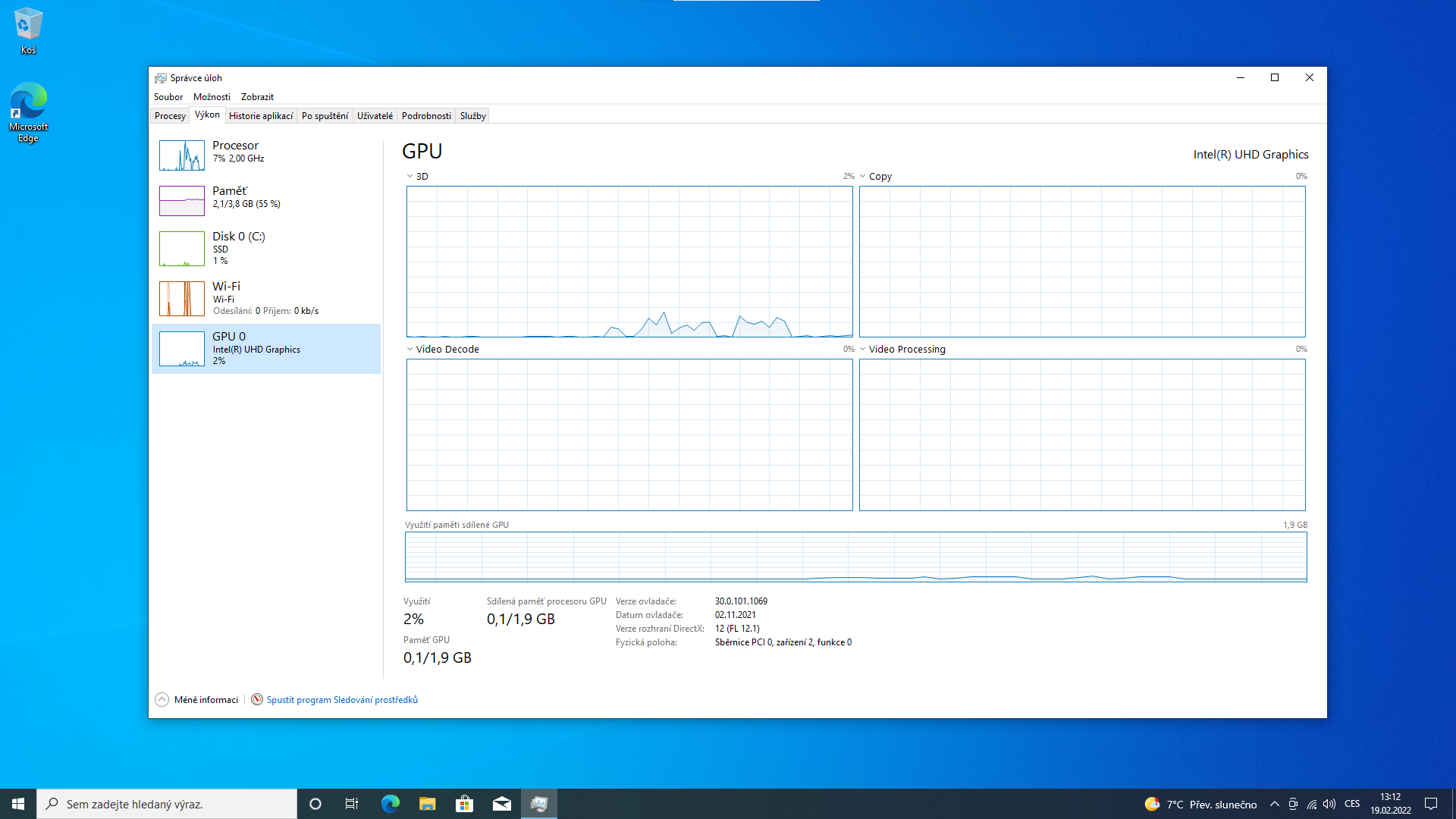Switch to the Po spuštění tab
This screenshot has width=1456, height=819.
tap(325, 116)
